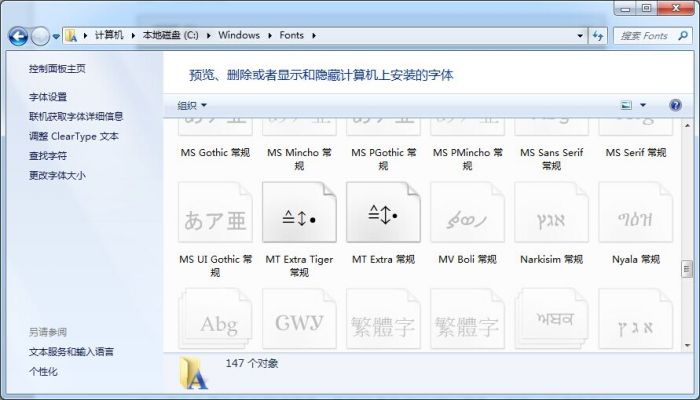Image resolution: width=700 pixels, height=400 pixels.
Task: Select the Nyala font icon
Action: pyautogui.click(x=636, y=212)
